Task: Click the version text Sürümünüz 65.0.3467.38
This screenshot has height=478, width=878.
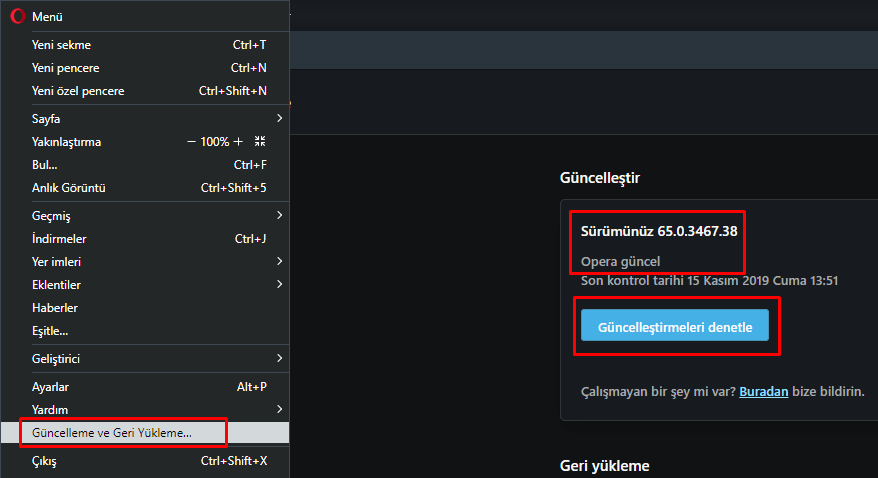Action: [659, 231]
